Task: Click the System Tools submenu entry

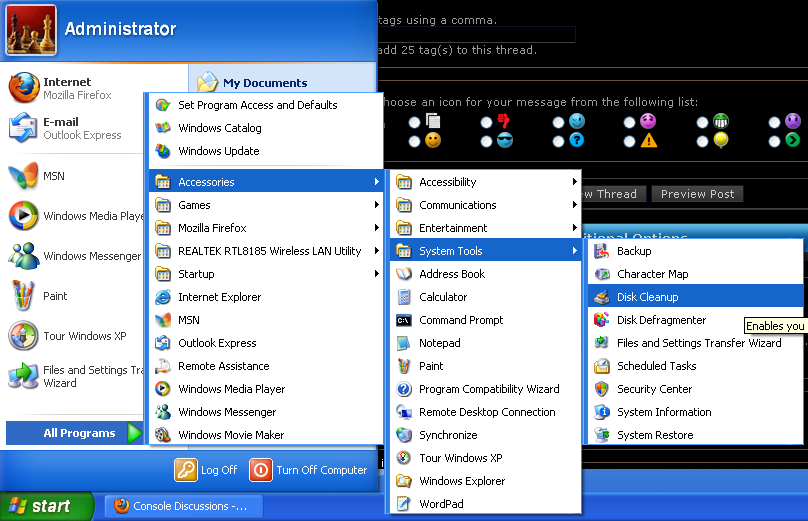Action: click(485, 251)
